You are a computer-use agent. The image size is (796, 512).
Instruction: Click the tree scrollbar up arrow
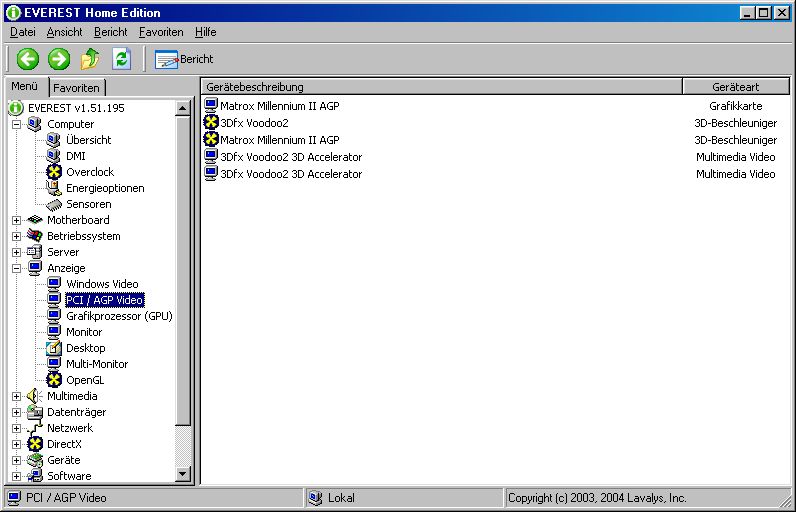point(183,108)
